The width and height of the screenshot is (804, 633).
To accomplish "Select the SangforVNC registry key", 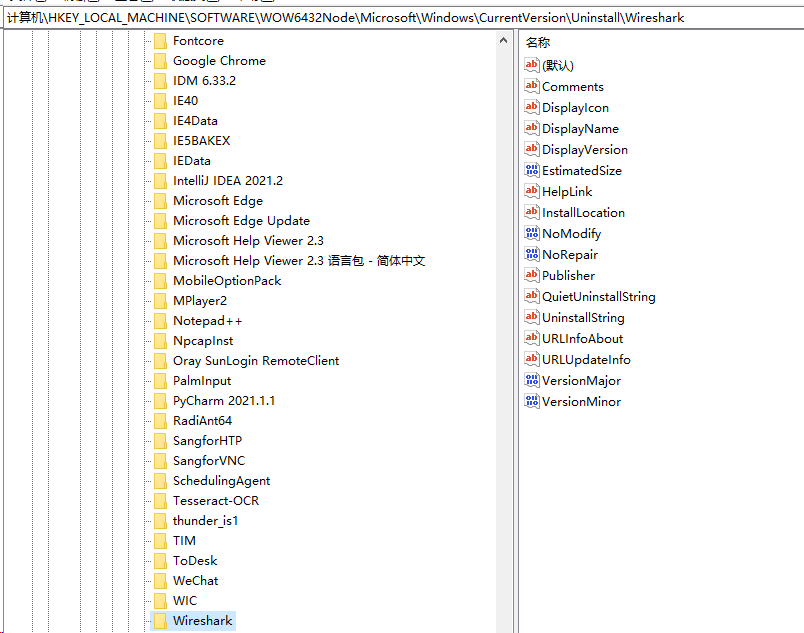I will [x=209, y=461].
